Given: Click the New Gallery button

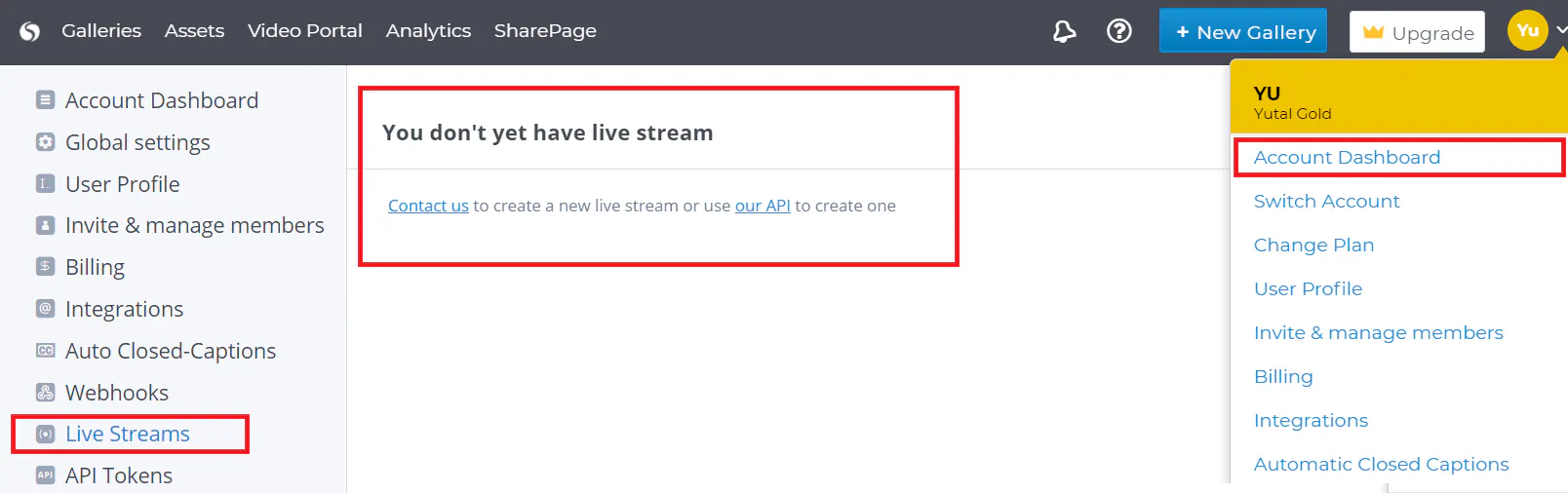Looking at the screenshot, I should (x=1243, y=31).
